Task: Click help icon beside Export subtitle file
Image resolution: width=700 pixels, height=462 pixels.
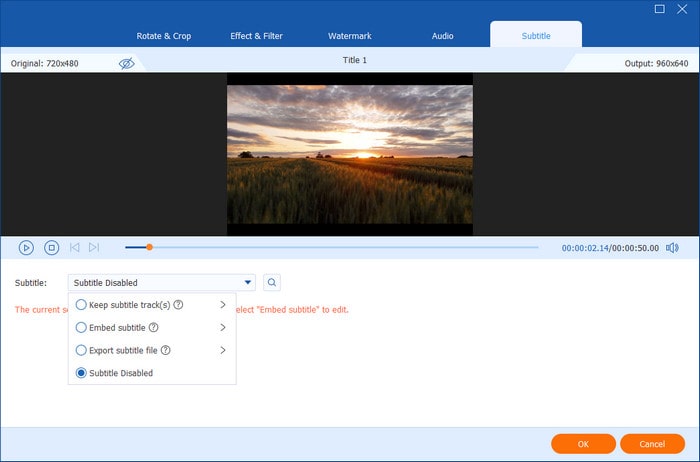Action: (165, 350)
